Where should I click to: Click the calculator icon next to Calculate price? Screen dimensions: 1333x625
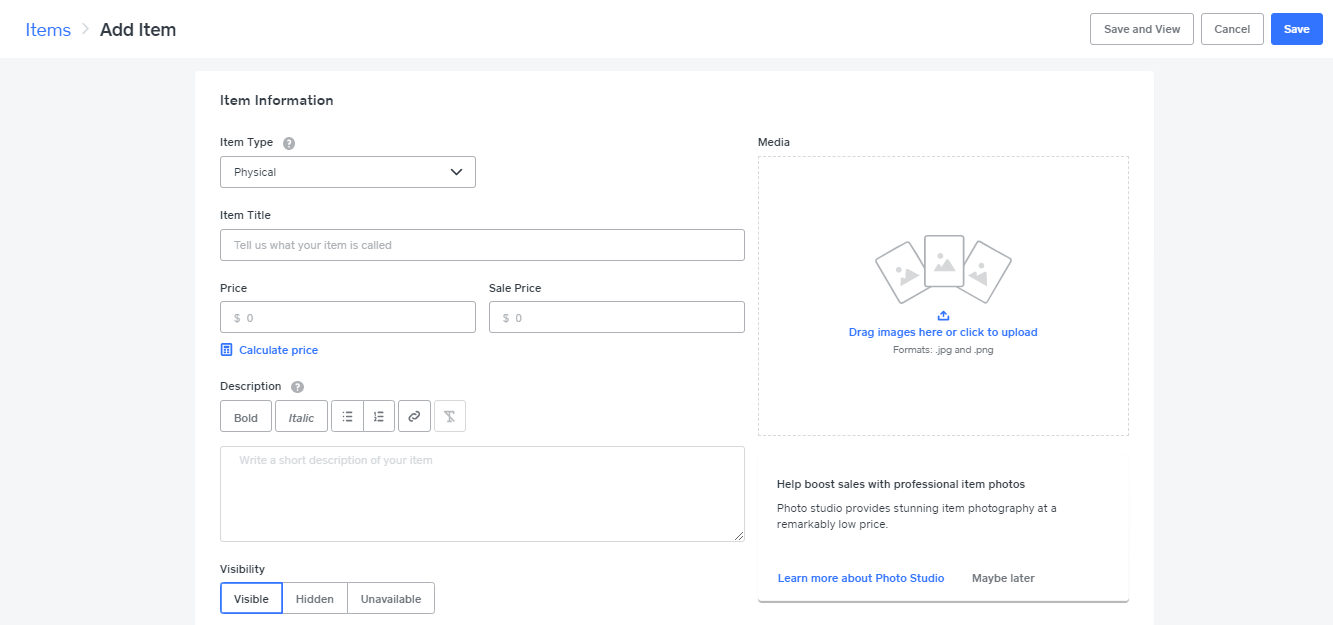click(225, 349)
